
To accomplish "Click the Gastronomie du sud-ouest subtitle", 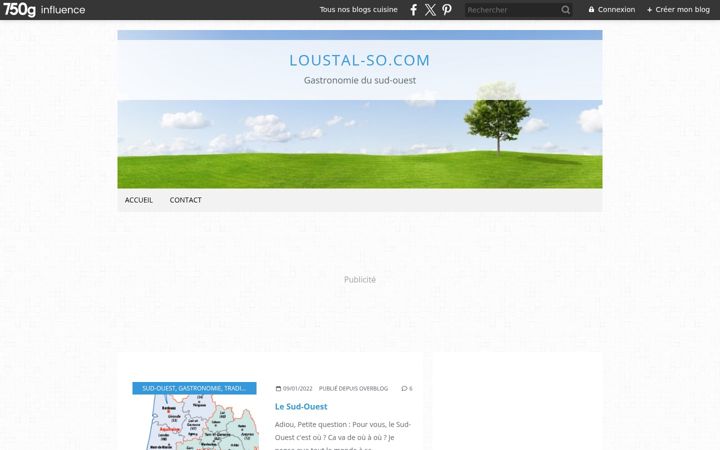I will (360, 80).
